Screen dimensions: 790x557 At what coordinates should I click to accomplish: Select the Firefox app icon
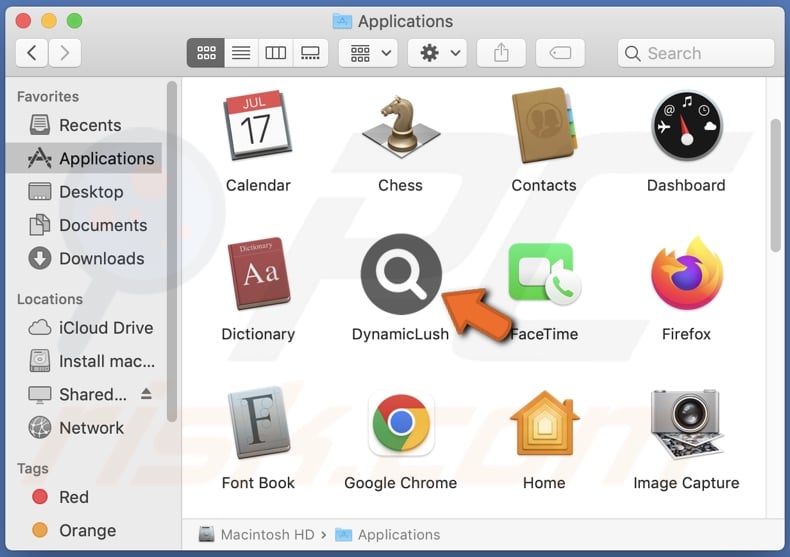686,273
